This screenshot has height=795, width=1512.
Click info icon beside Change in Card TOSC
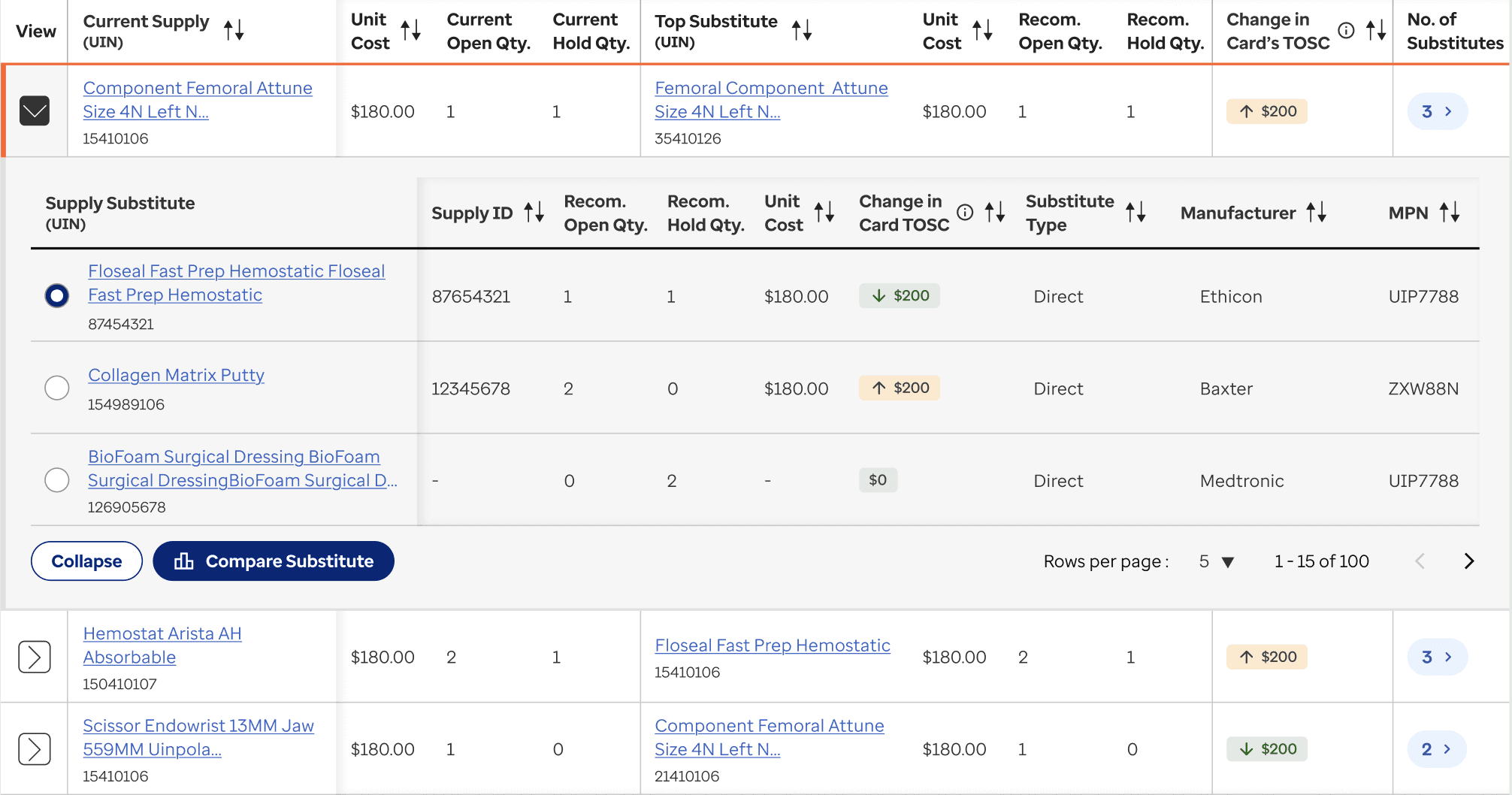click(x=965, y=213)
